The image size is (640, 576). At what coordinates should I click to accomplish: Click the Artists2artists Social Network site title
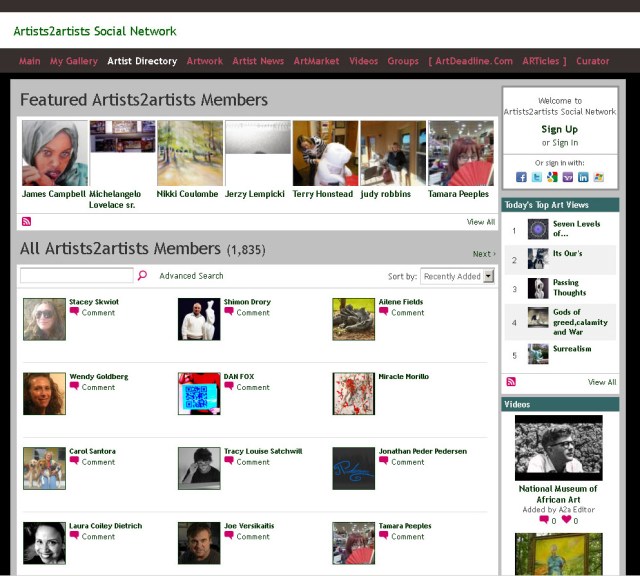pyautogui.click(x=95, y=31)
